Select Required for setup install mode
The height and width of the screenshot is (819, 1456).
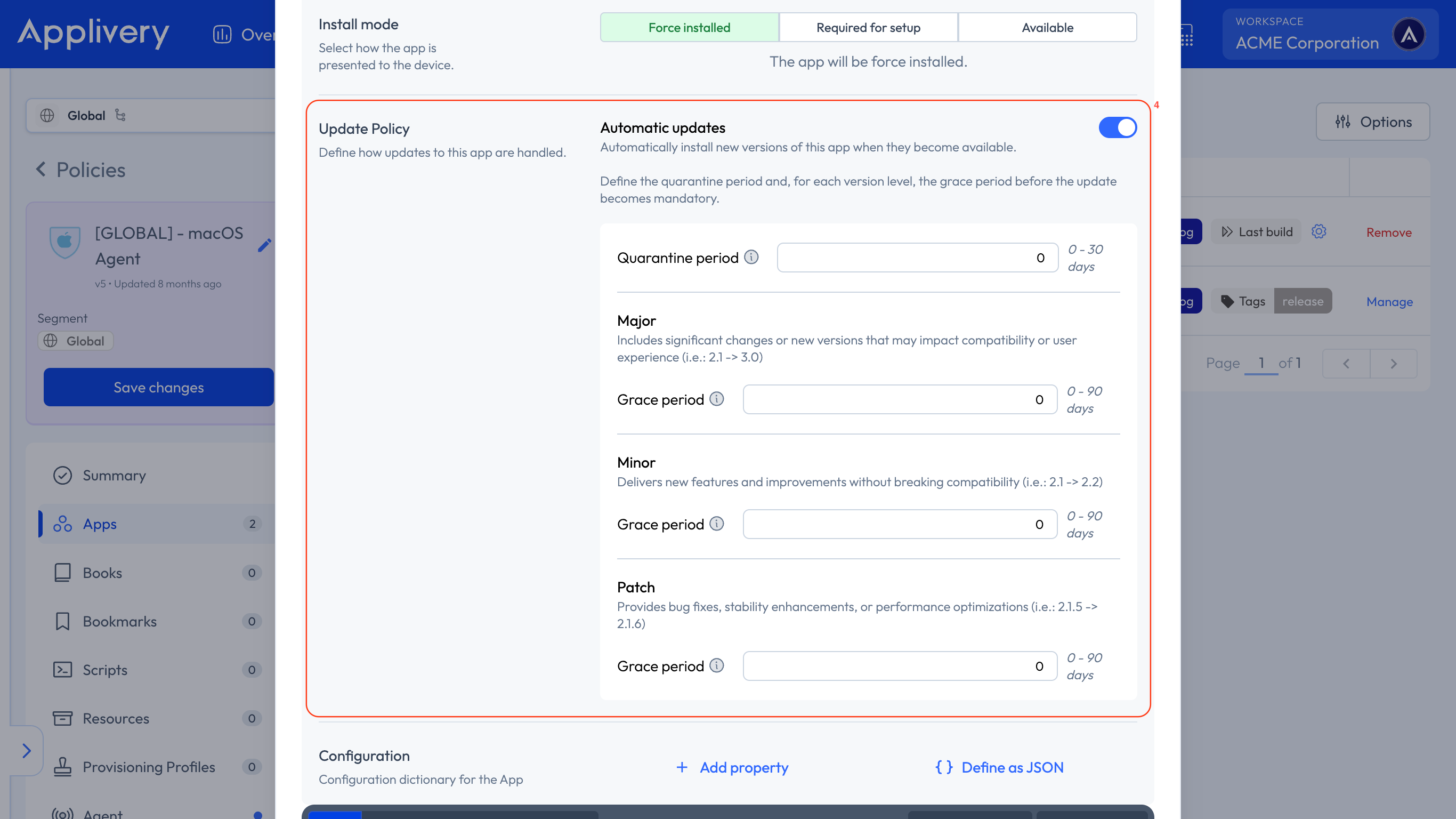[x=868, y=28]
